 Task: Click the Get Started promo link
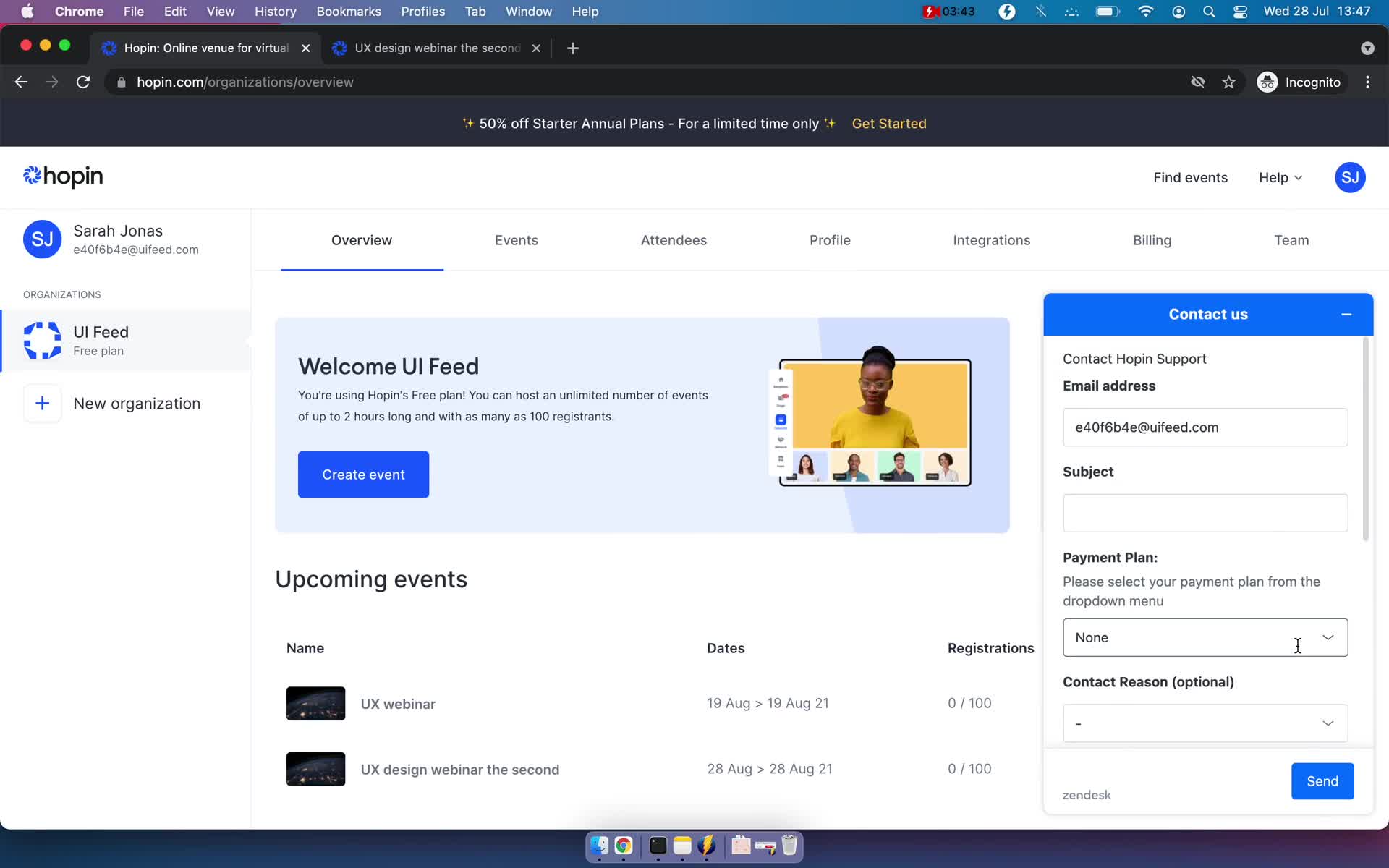pos(888,124)
